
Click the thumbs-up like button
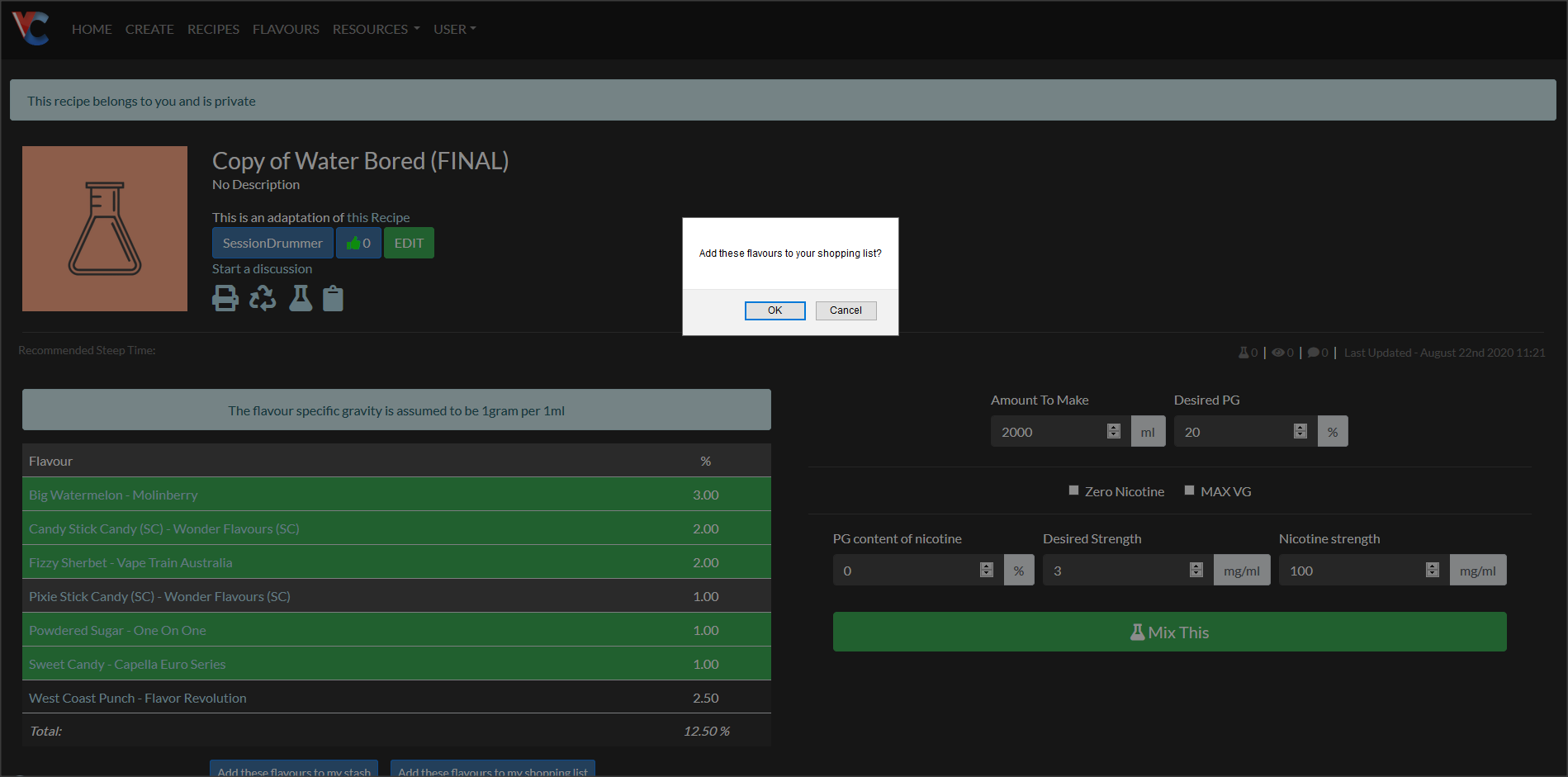[x=358, y=243]
